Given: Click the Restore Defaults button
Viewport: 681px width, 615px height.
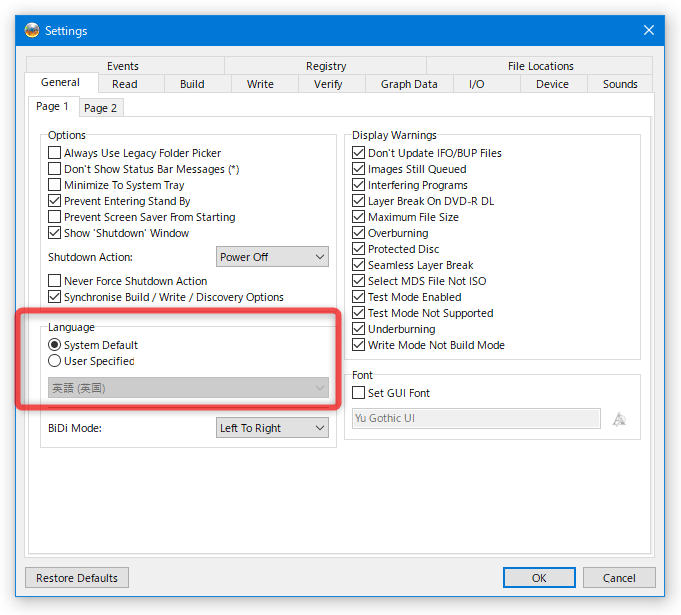Looking at the screenshot, I should [x=77, y=578].
